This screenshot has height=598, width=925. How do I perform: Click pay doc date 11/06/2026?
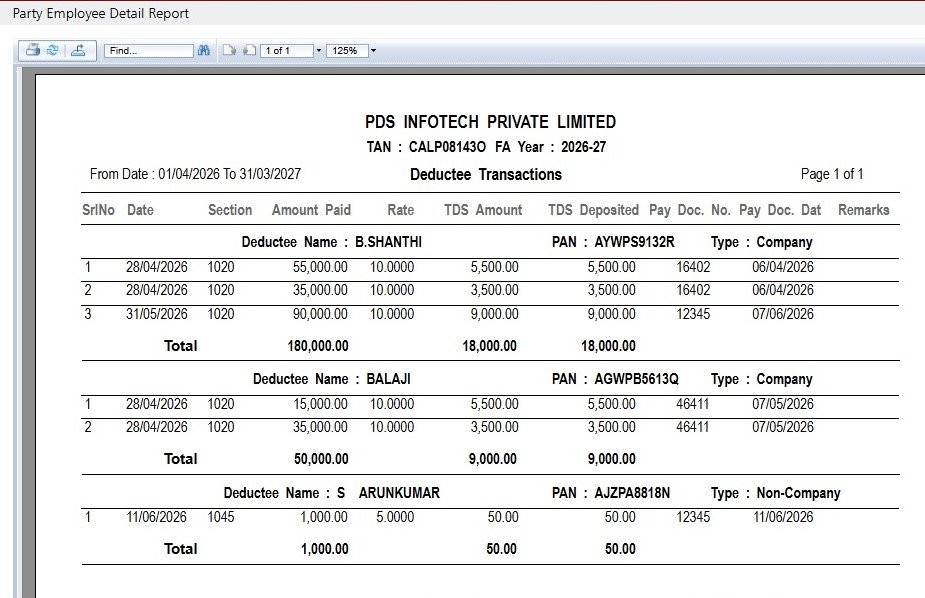tap(783, 517)
